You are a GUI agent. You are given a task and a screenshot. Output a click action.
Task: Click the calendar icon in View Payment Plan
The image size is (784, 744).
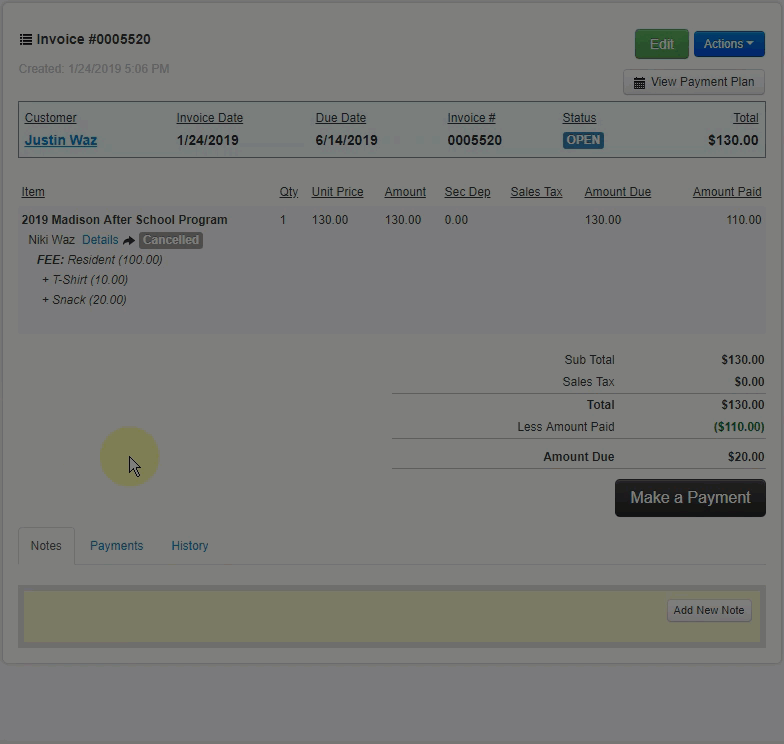click(x=639, y=82)
